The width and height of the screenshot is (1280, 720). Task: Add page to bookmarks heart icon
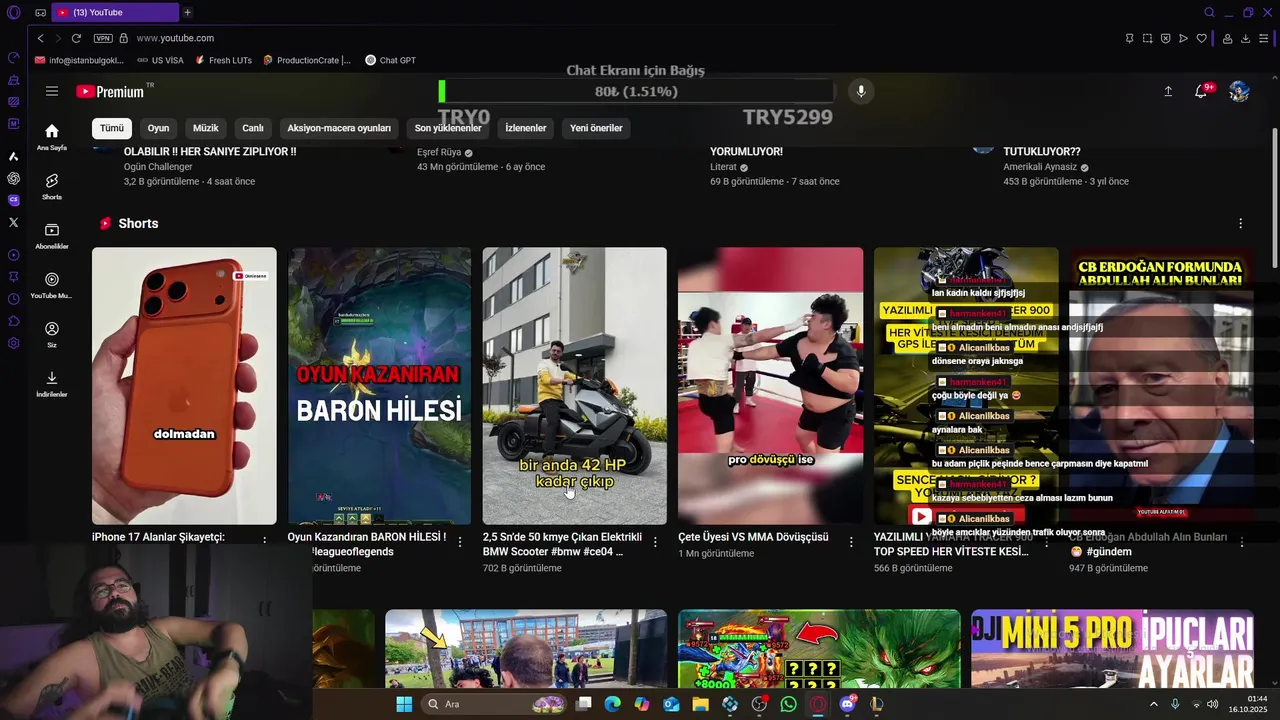(x=1202, y=38)
